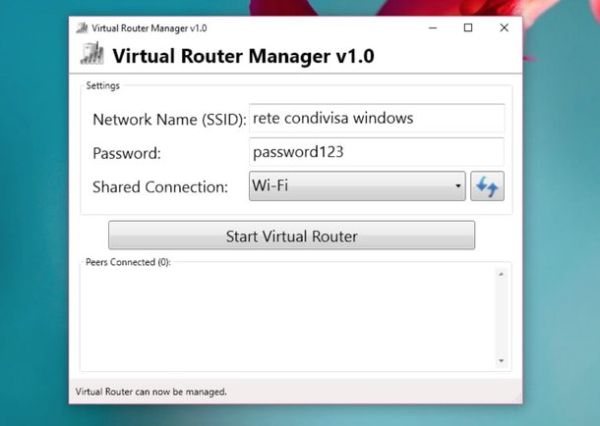
Task: Click the refresh connections arrows icon
Action: (x=487, y=186)
